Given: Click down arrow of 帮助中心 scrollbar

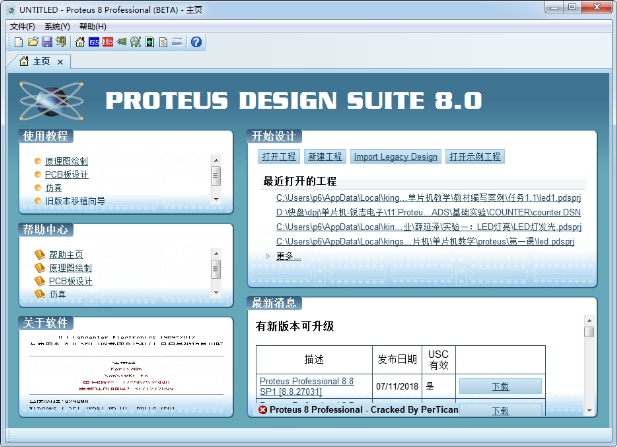Looking at the screenshot, I should (216, 292).
